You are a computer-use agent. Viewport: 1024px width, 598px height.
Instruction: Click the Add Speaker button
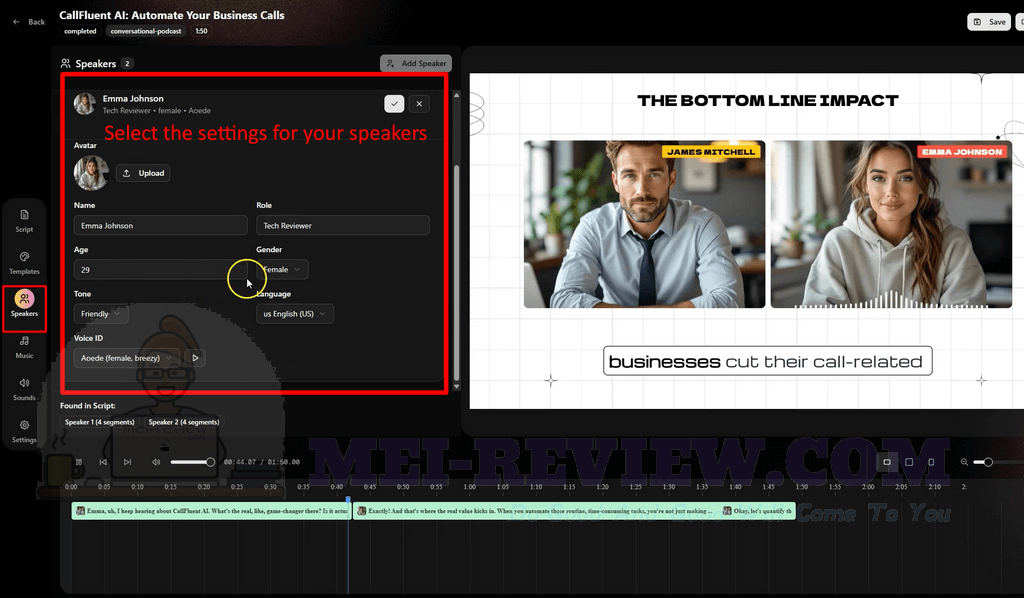pos(416,63)
